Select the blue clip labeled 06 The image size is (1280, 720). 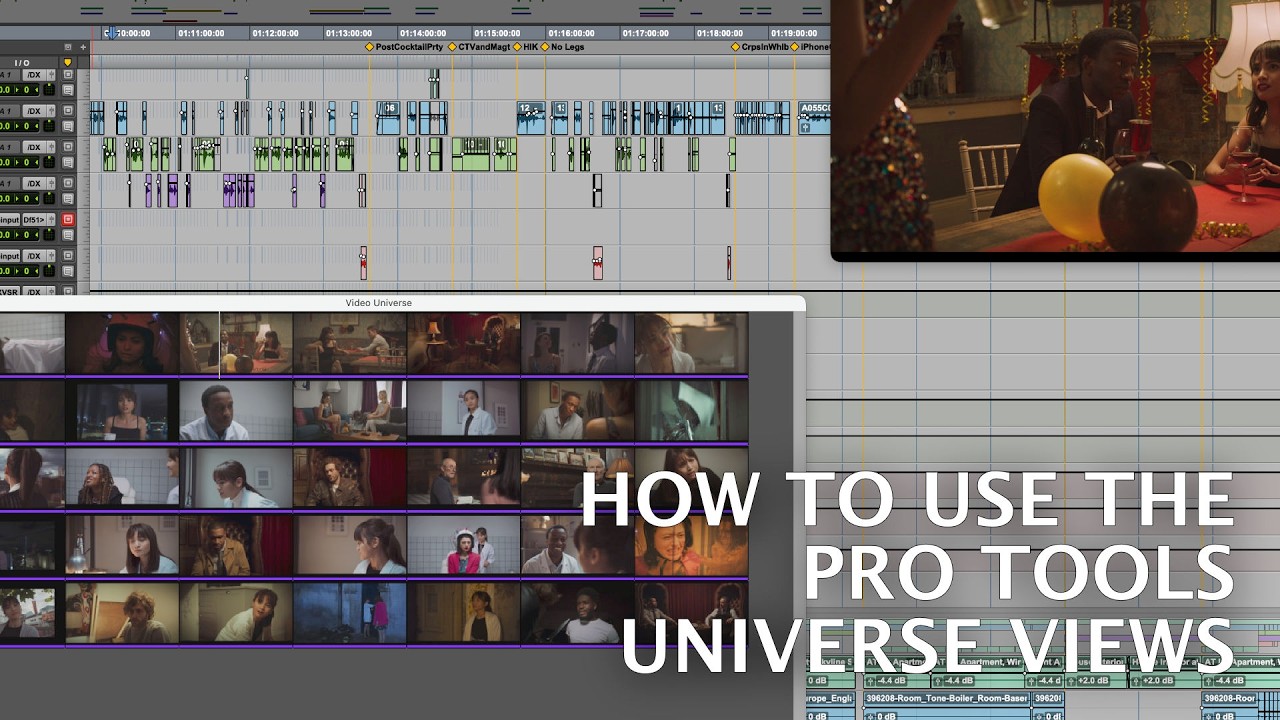pos(389,117)
